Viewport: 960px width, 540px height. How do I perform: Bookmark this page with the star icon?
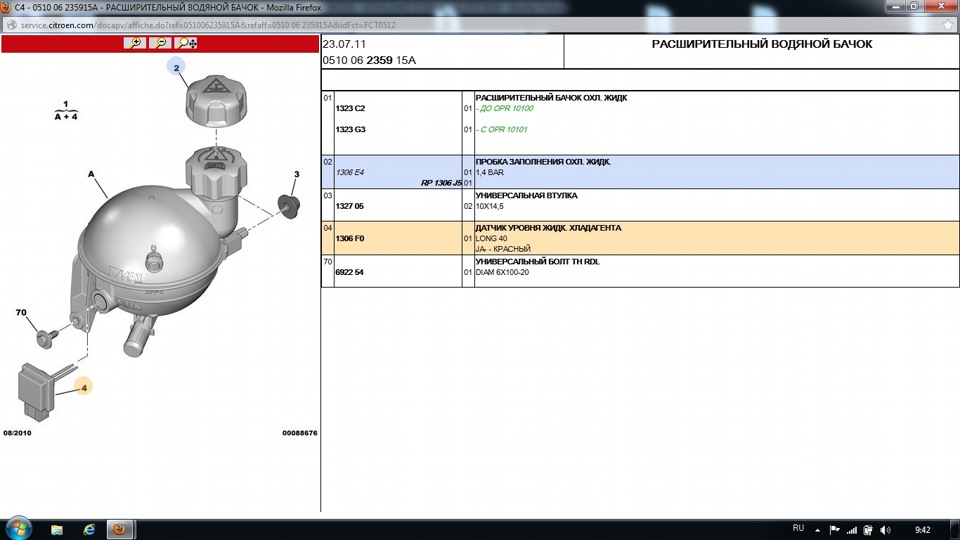pos(948,24)
